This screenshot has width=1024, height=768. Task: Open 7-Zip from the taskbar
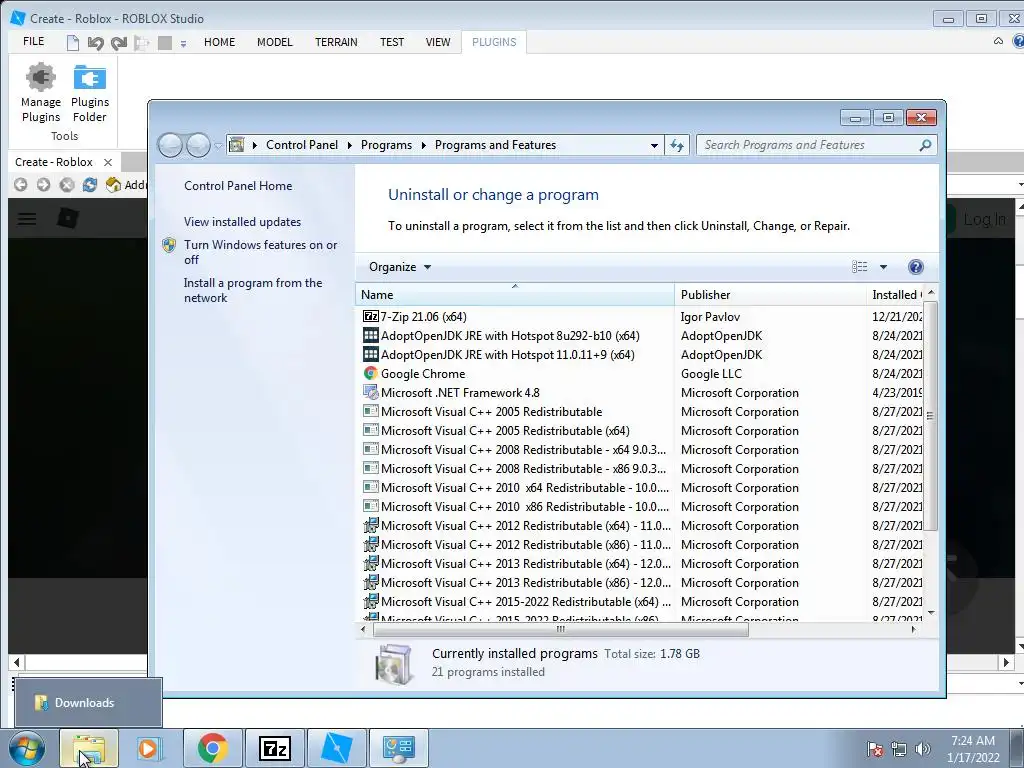coord(275,748)
